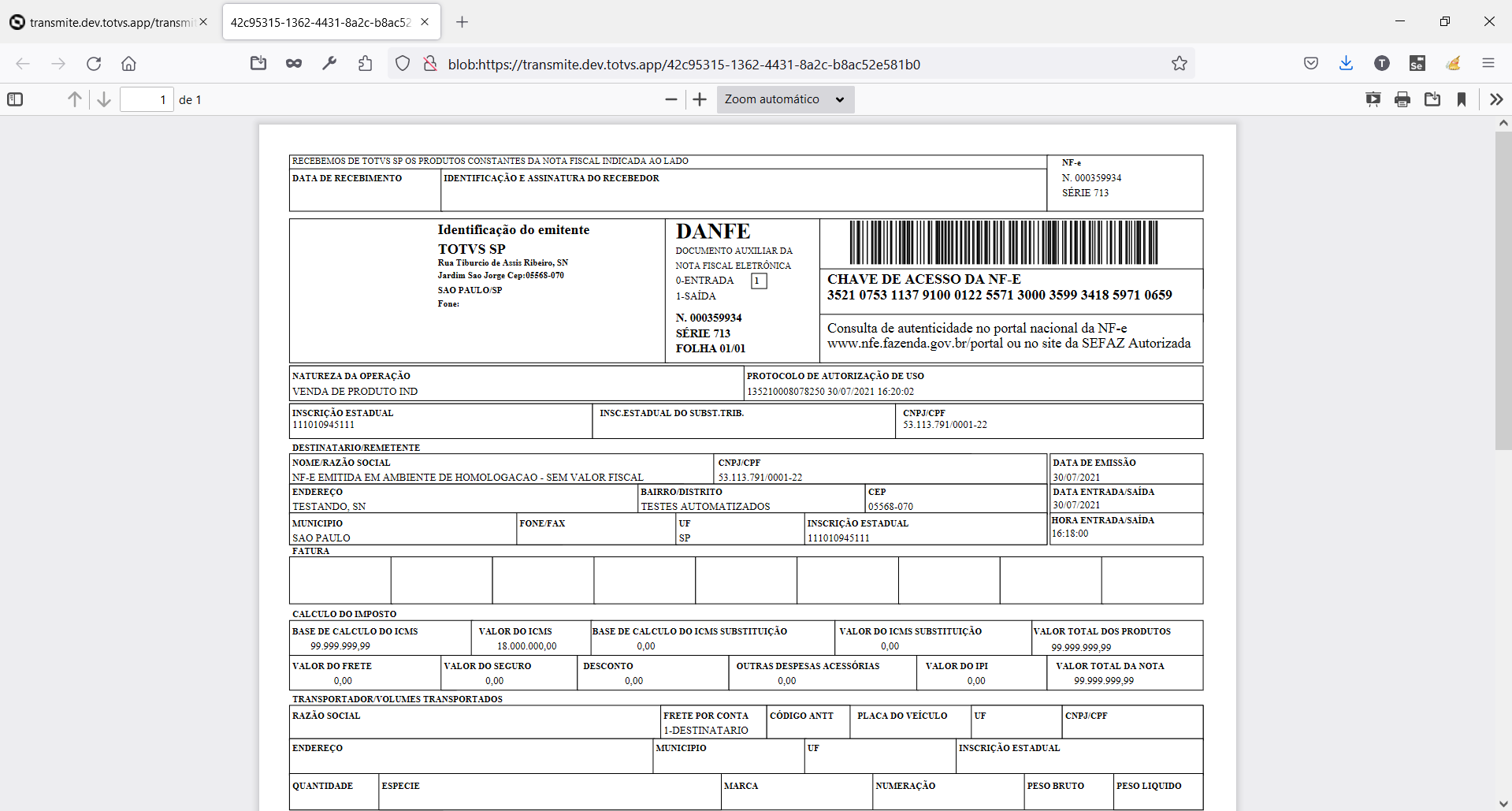Close the 42c95315 blob tab
This screenshot has height=811, width=1512.
(x=425, y=22)
